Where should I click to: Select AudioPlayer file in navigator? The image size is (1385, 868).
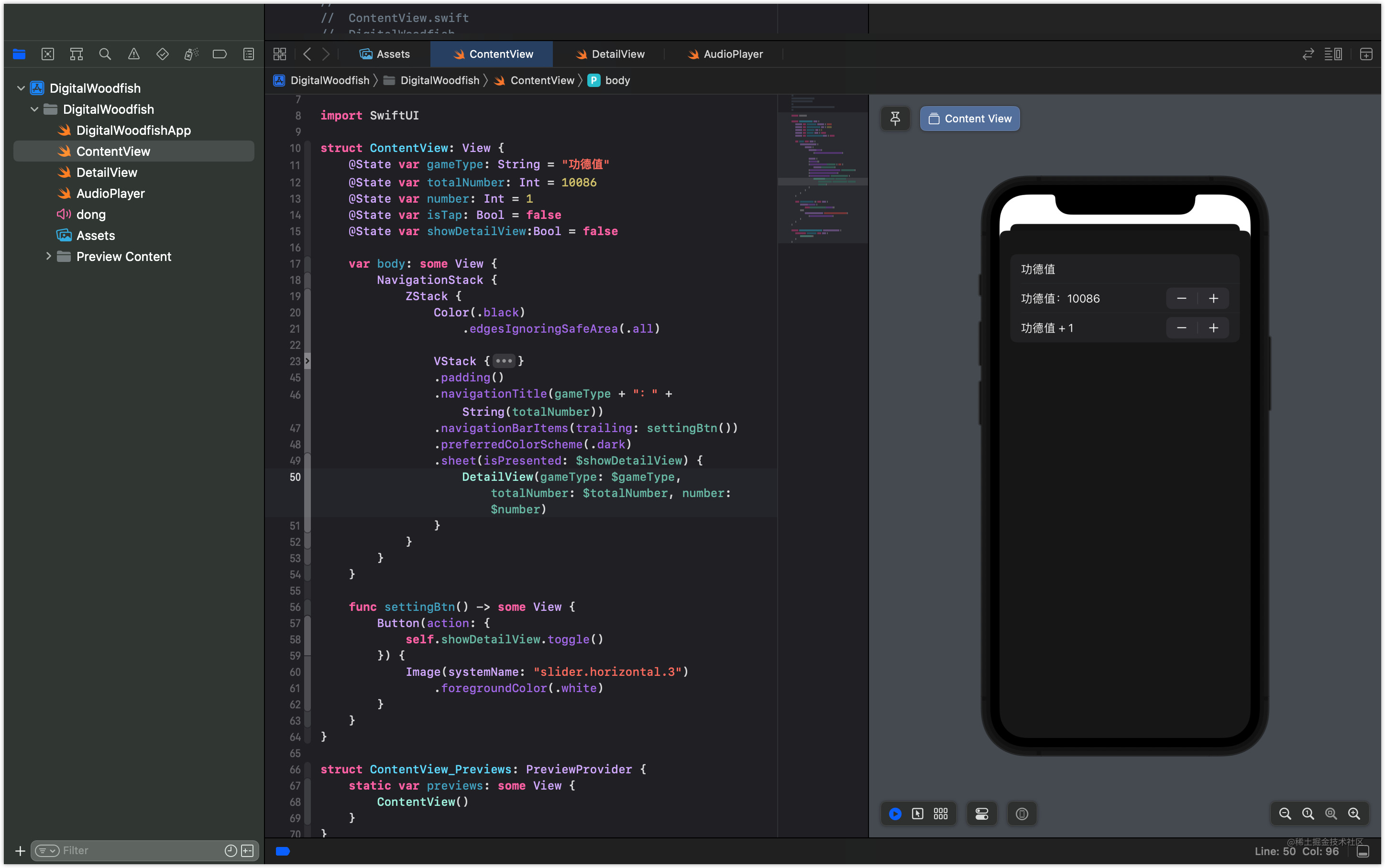pos(133,194)
